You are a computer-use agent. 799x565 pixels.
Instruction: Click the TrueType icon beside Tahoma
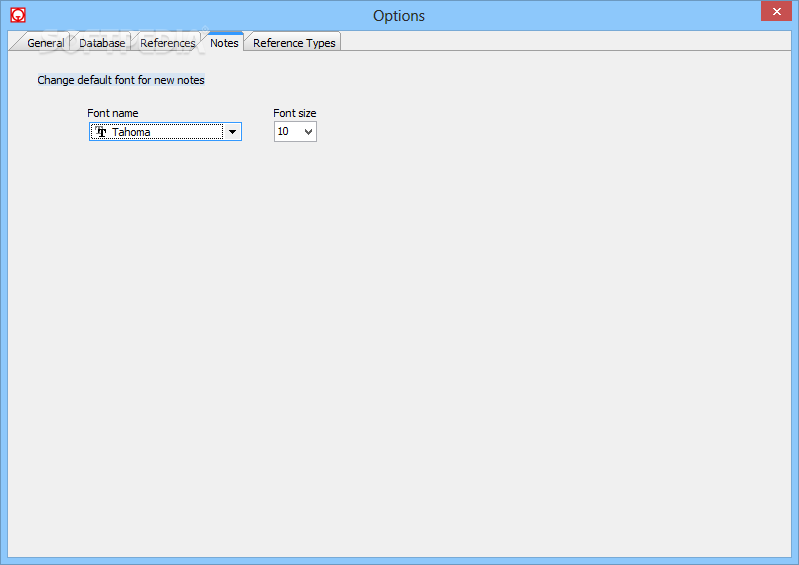click(x=101, y=132)
